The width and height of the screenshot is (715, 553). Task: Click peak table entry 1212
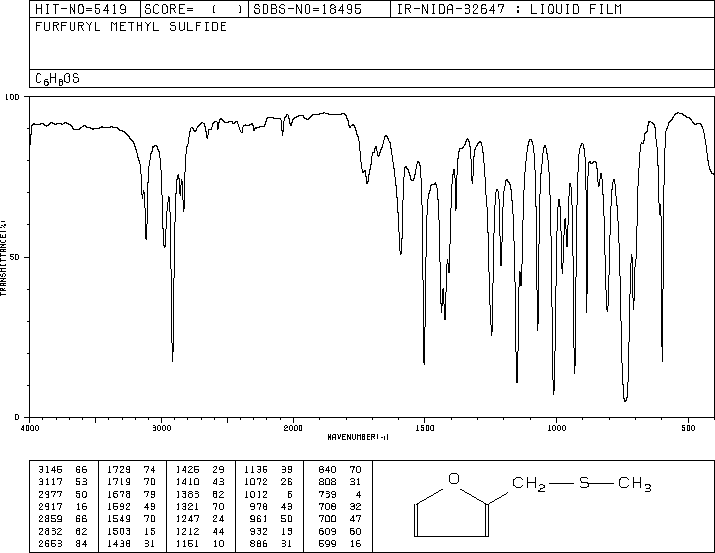point(187,531)
